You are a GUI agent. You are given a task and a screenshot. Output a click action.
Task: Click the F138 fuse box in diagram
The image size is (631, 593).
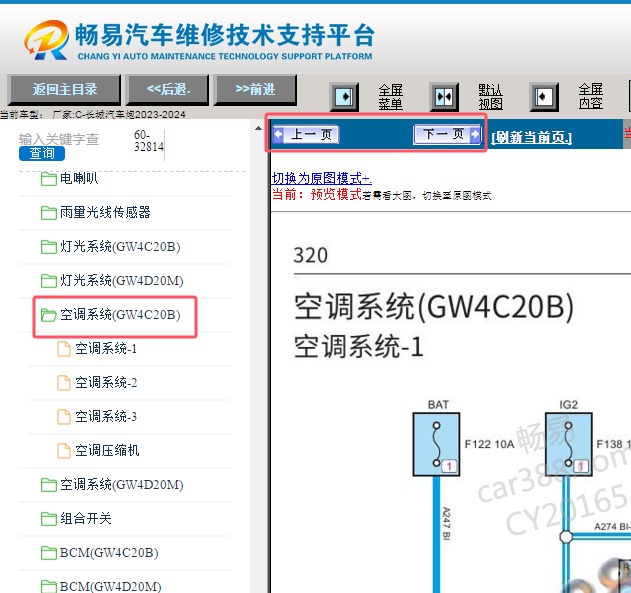pos(568,445)
